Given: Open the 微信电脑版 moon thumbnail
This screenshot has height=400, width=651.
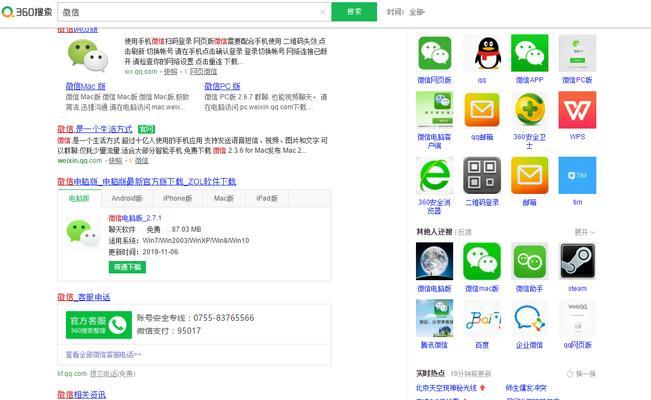Looking at the screenshot, I should (x=434, y=261).
